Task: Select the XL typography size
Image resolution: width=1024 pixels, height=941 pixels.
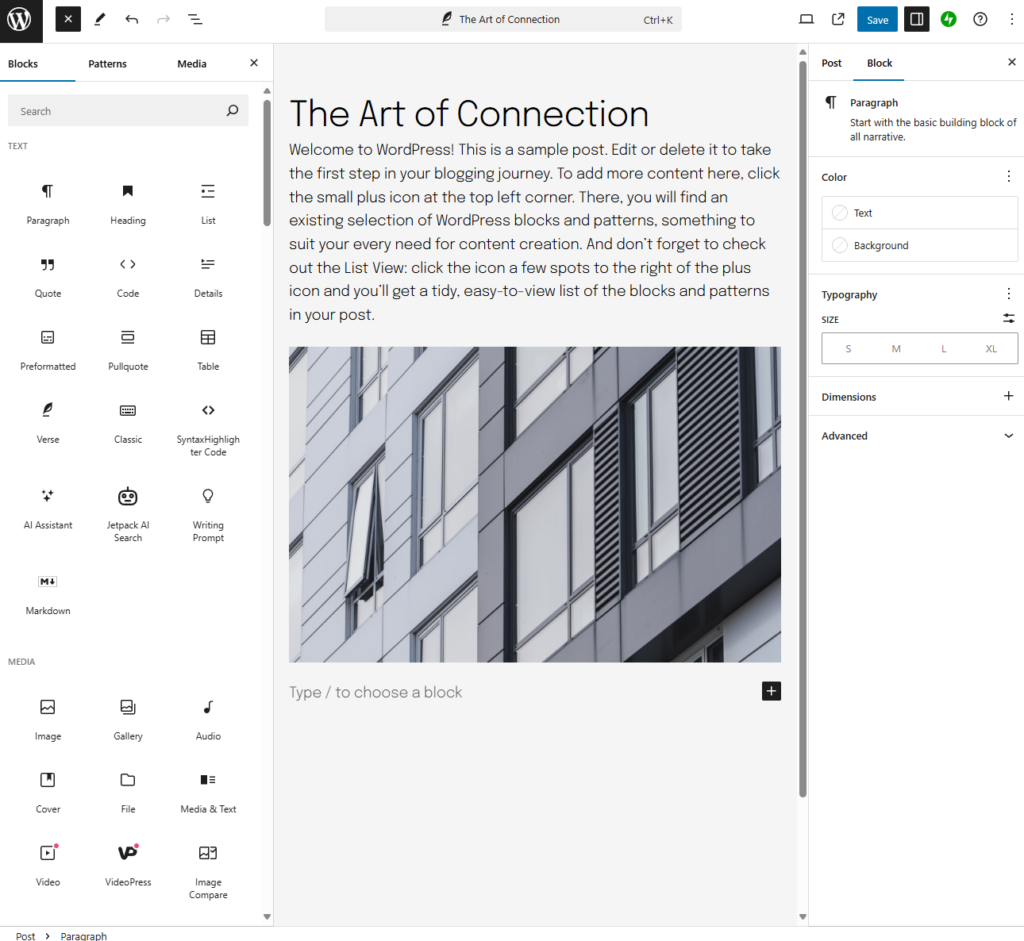Action: 991,348
